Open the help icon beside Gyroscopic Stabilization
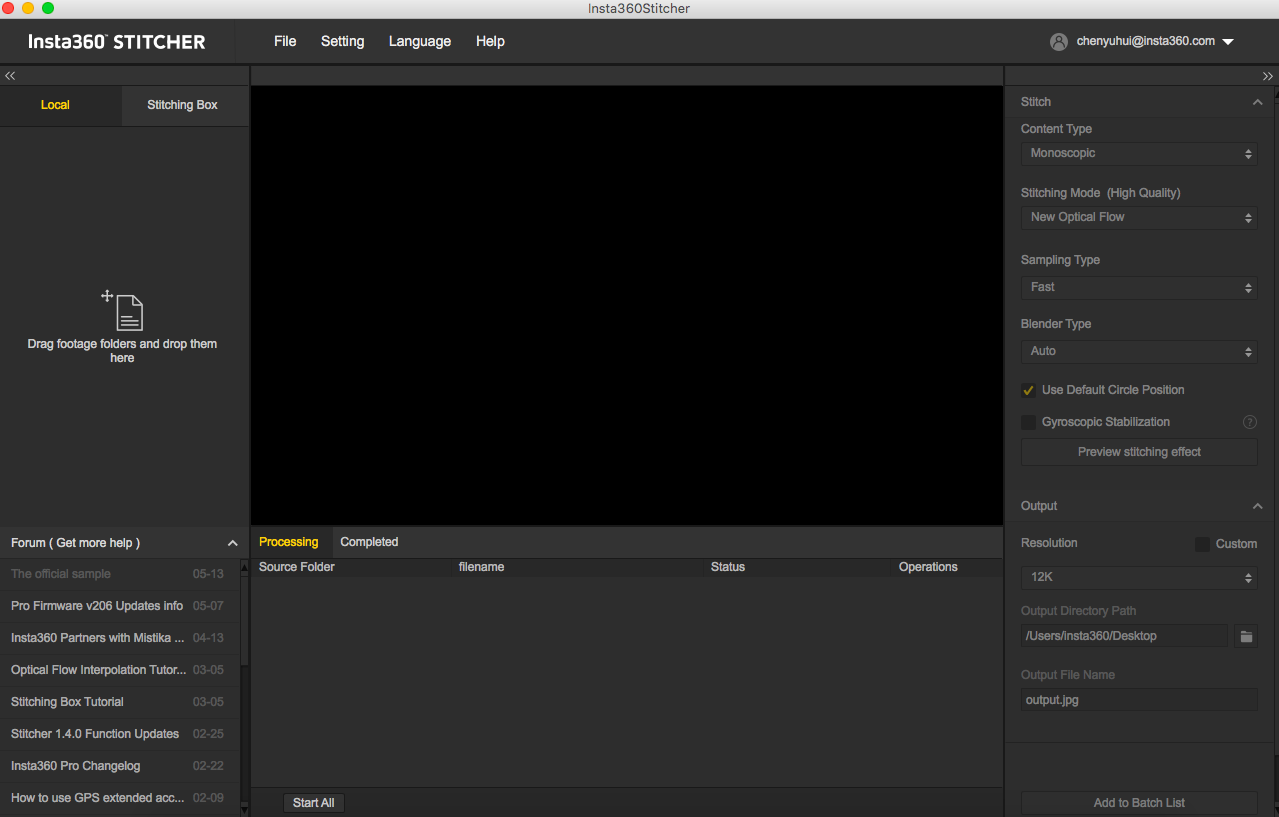Viewport: 1279px width, 817px height. tap(1249, 422)
